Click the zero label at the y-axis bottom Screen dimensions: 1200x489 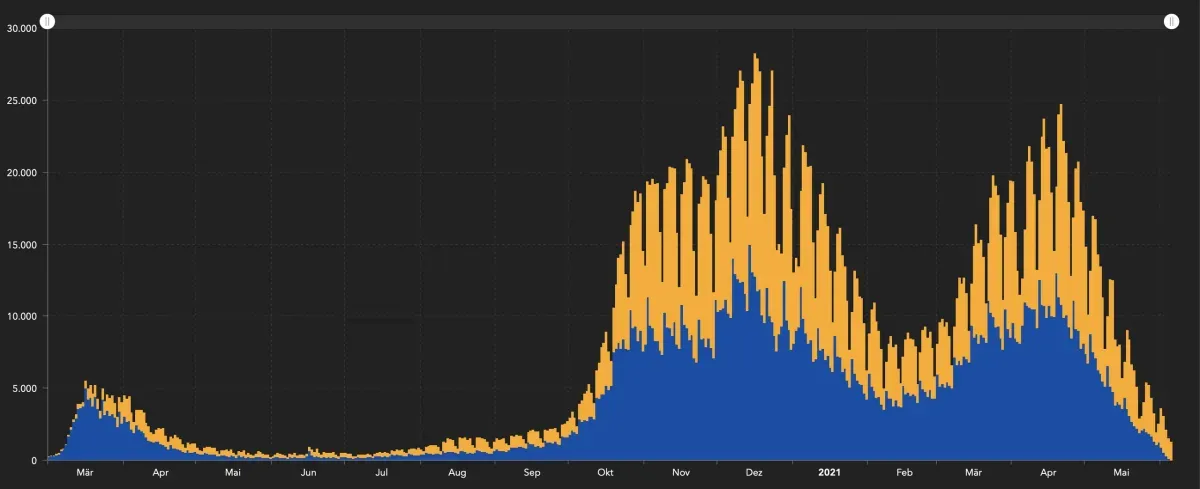pyautogui.click(x=34, y=460)
